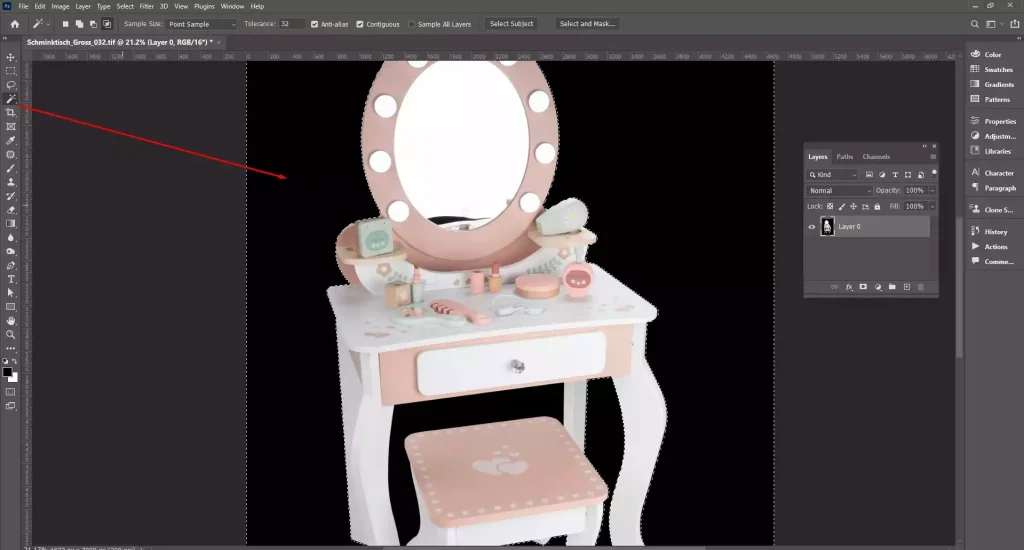This screenshot has height=550, width=1024.
Task: Hide Layer 0 with the eye icon
Action: pyautogui.click(x=812, y=227)
